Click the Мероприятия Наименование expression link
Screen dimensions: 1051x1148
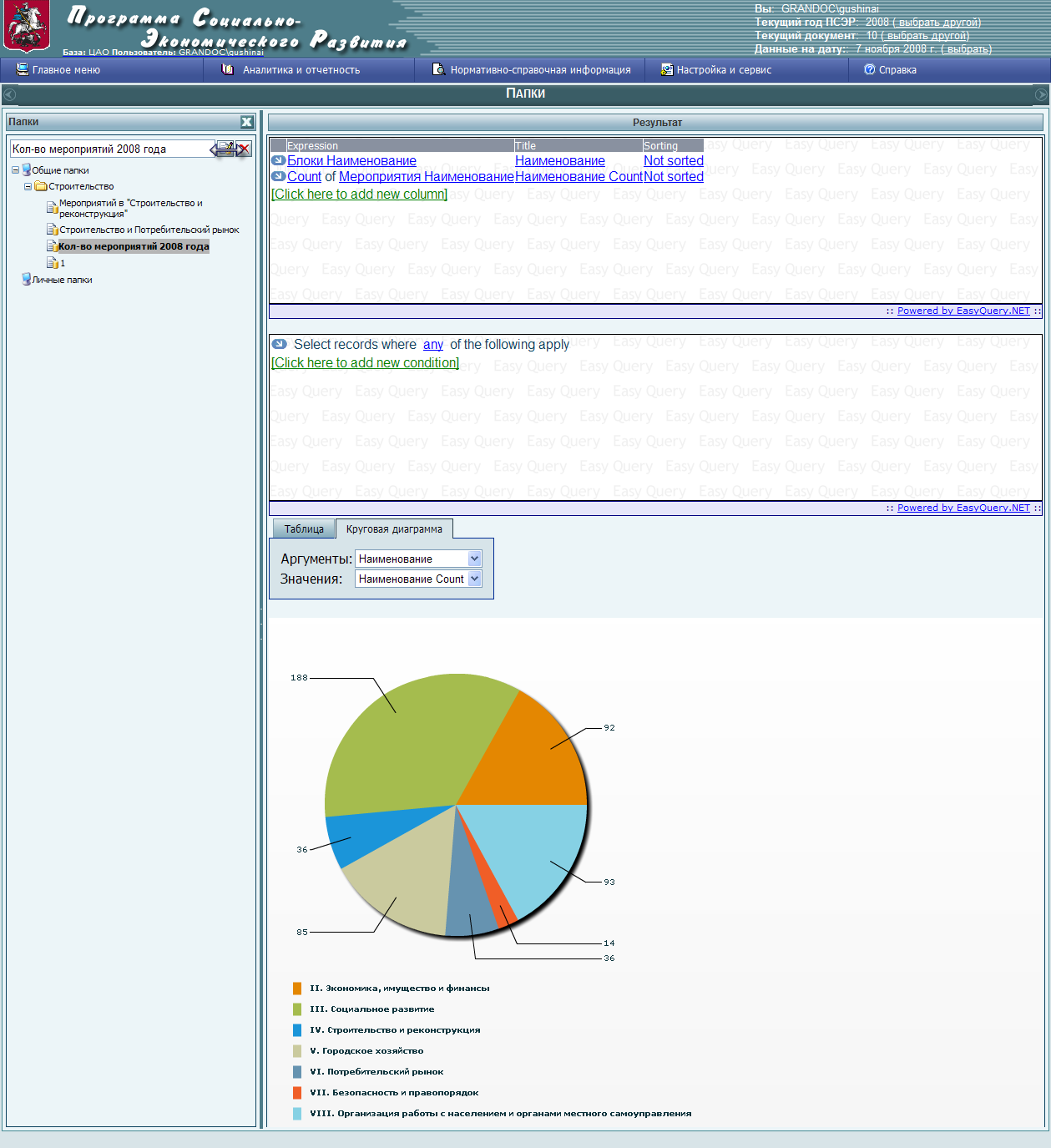pyautogui.click(x=427, y=176)
